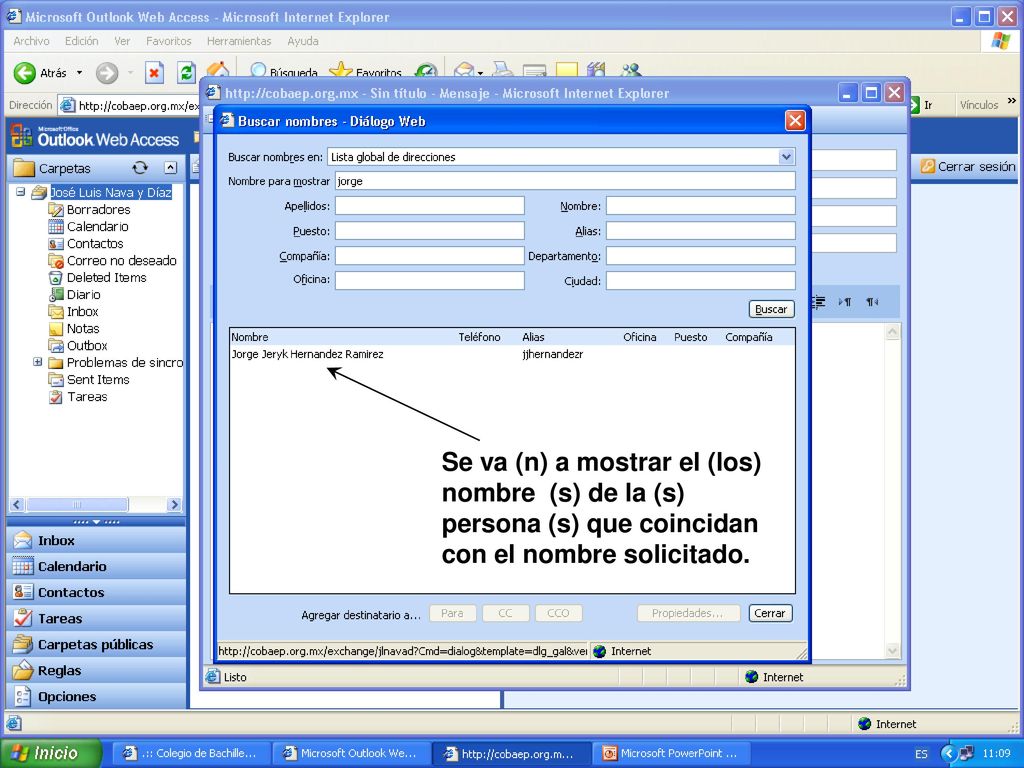Add recipient with the CC button
Image resolution: width=1024 pixels, height=768 pixels.
coord(505,613)
